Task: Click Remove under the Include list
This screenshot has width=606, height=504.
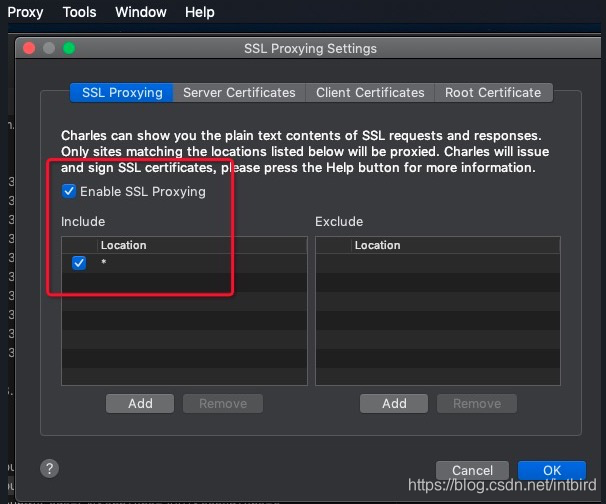Action: pyautogui.click(x=223, y=404)
